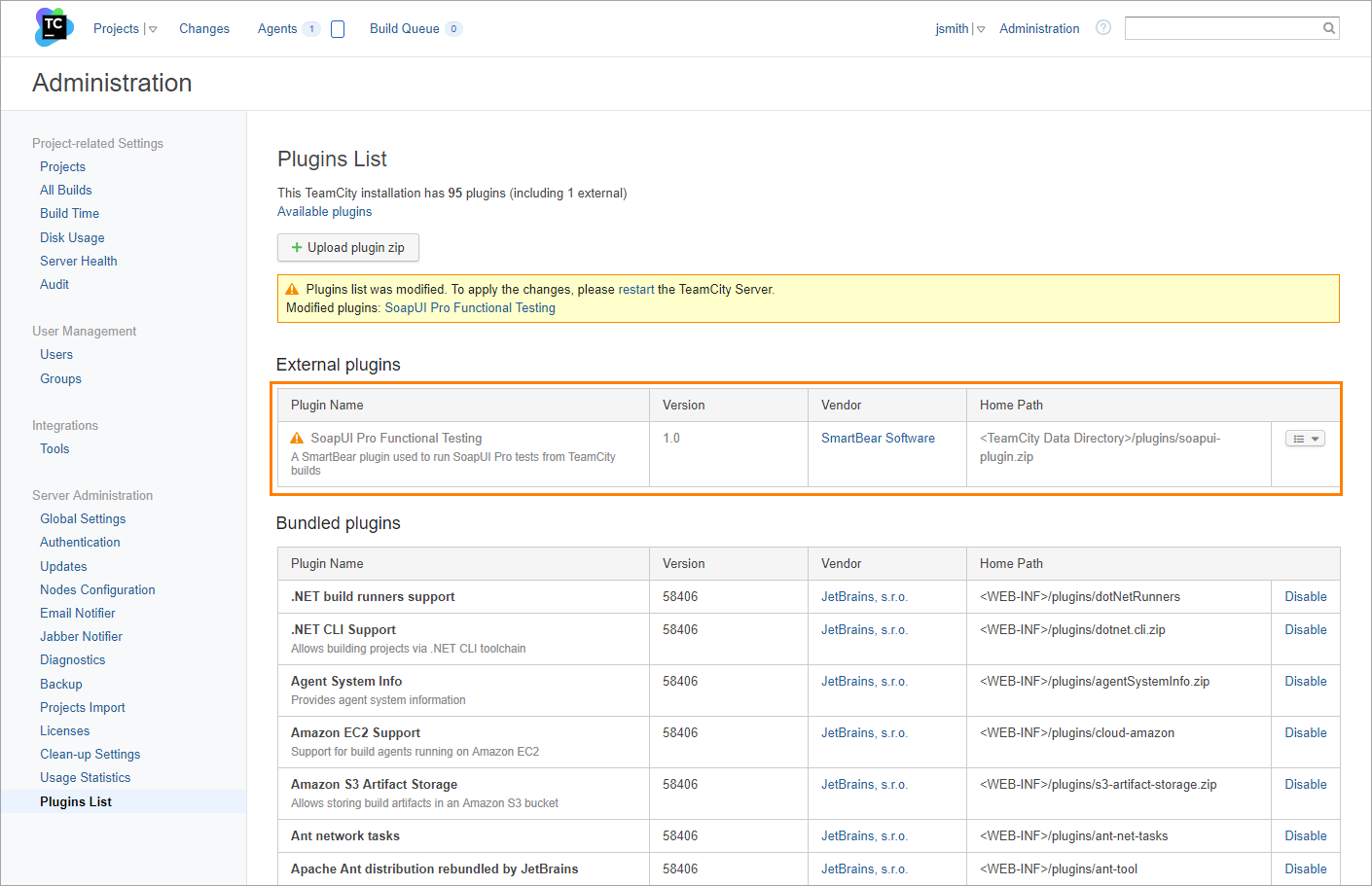
Task: Open the Diagnostics page
Action: [72, 659]
